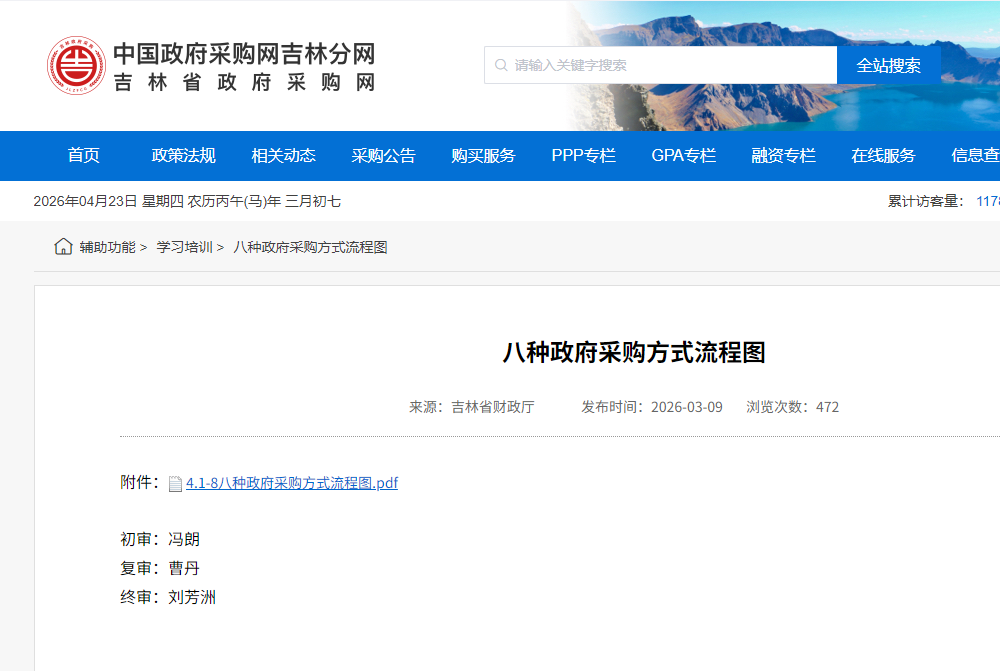This screenshot has height=671, width=1000.
Task: Click inside the keyword search input box
Action: [x=660, y=64]
